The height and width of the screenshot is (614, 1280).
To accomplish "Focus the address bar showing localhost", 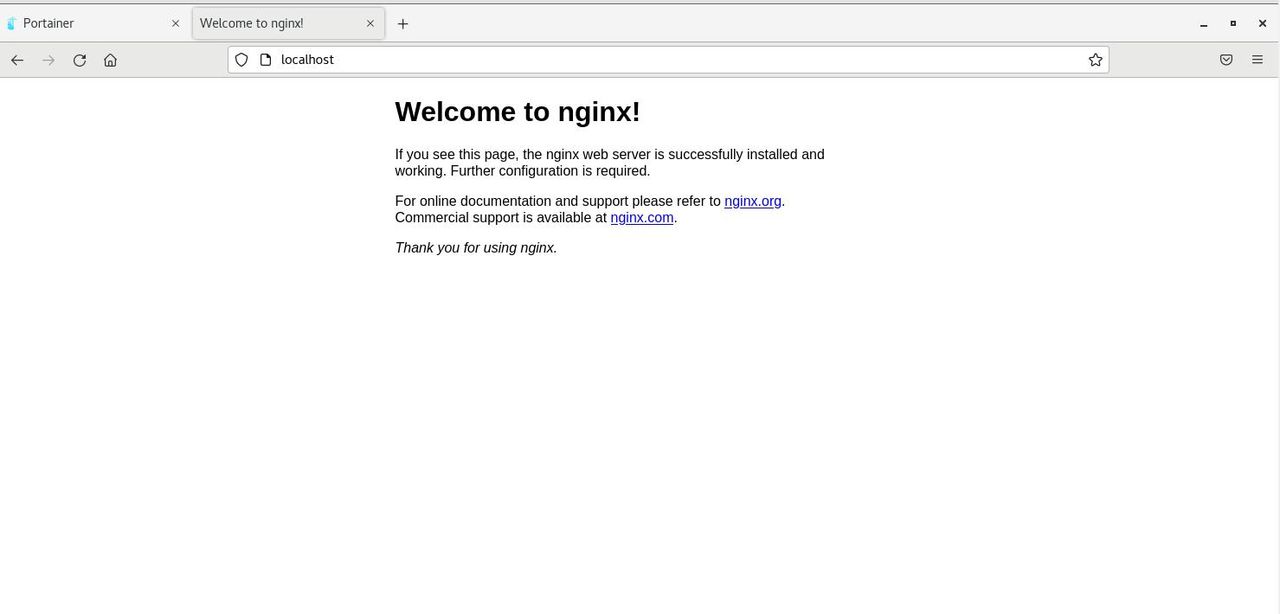I will 668,60.
